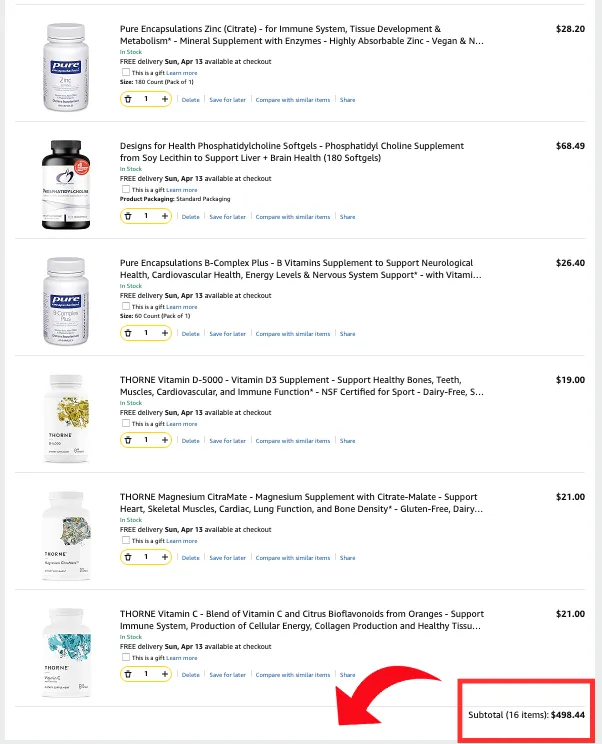Remove B-Complex Plus using the trash icon
The width and height of the screenshot is (602, 744).
tap(128, 333)
